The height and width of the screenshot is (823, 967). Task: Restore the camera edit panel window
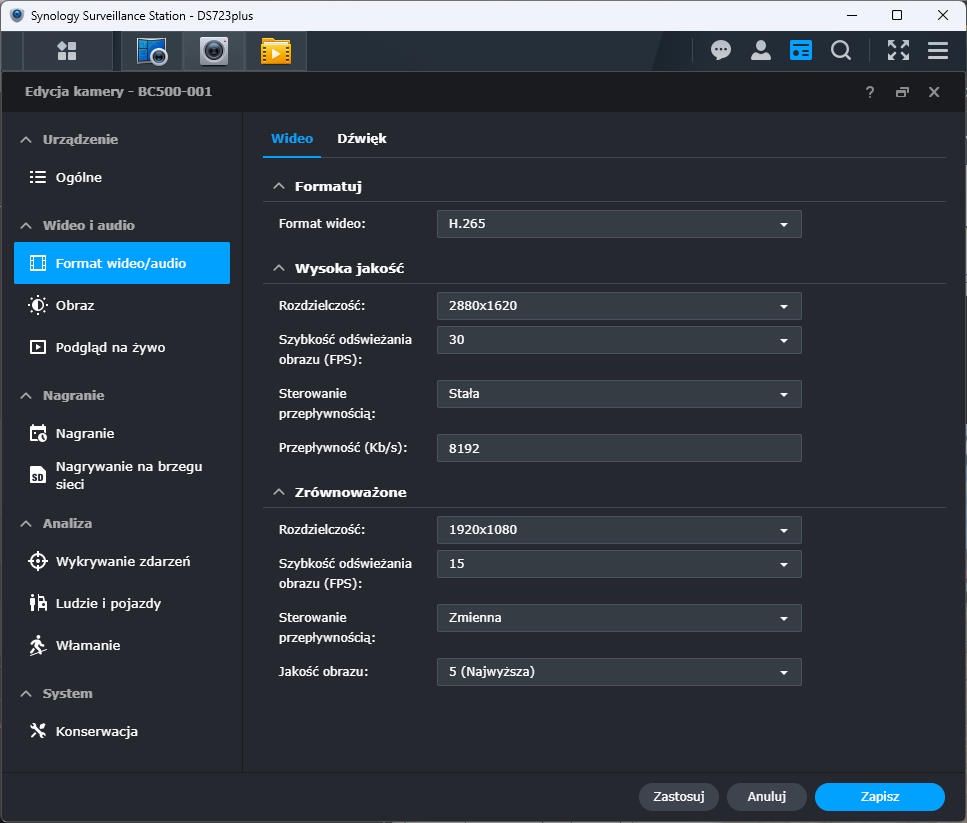[902, 92]
